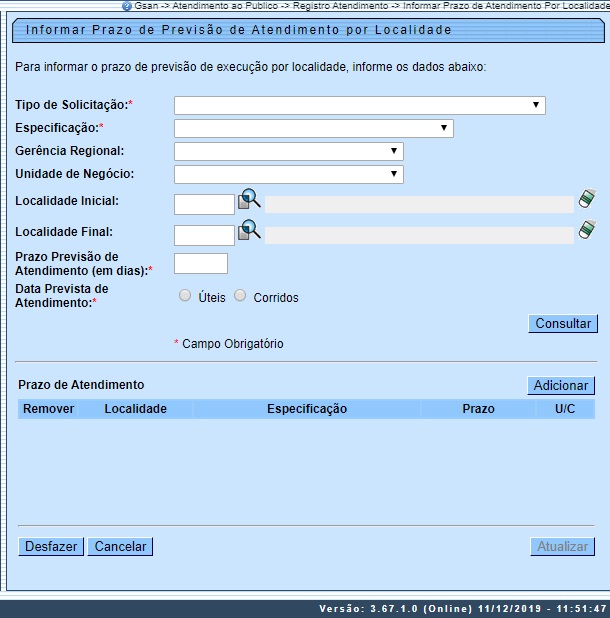Click the Prazo de Atendimento section title
Screen dimensions: 610x618
[x=81, y=385]
